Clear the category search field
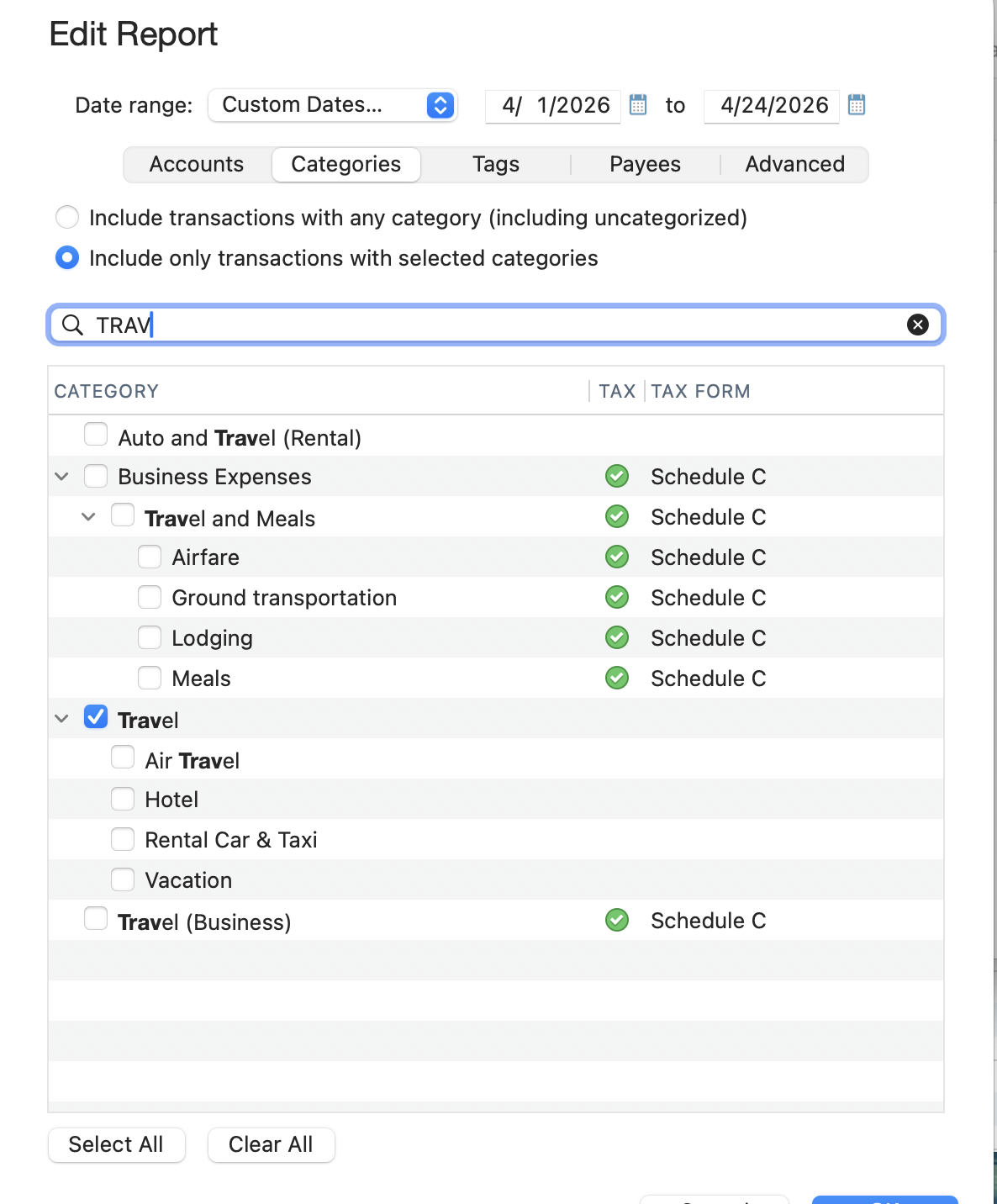Image resolution: width=997 pixels, height=1204 pixels. click(918, 325)
